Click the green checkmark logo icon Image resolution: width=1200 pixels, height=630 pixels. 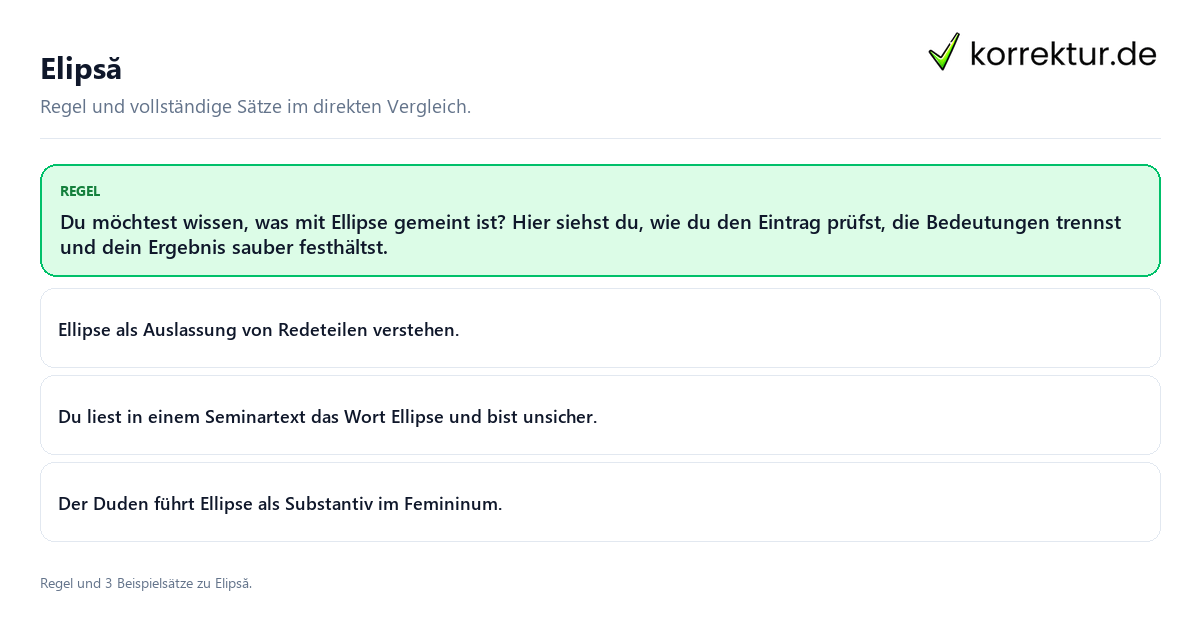(944, 52)
